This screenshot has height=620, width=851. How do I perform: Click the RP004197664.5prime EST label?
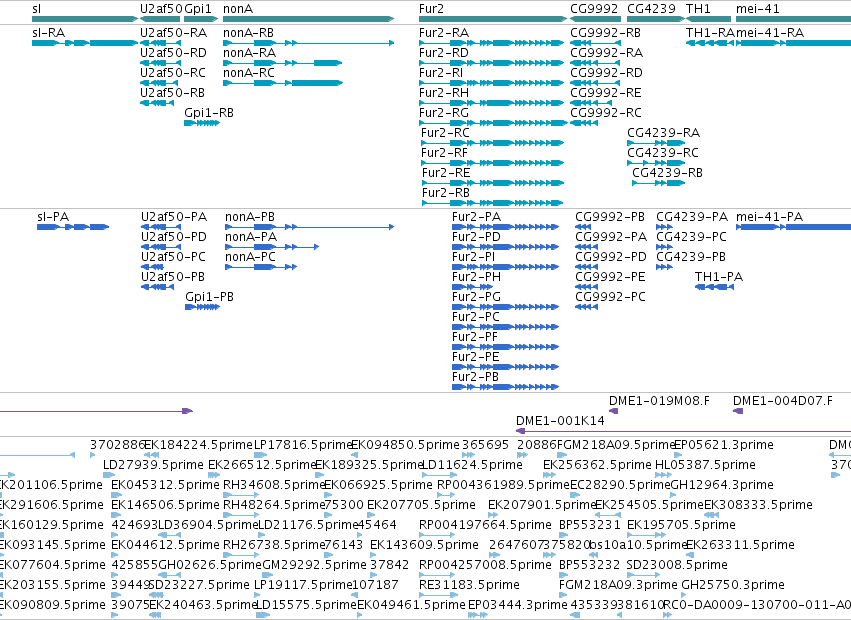pos(485,525)
